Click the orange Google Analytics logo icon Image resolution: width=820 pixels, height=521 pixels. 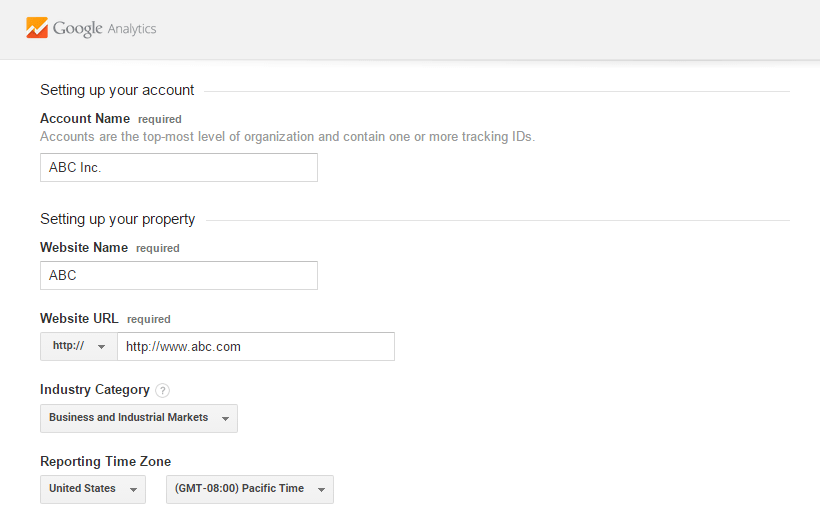(37, 28)
